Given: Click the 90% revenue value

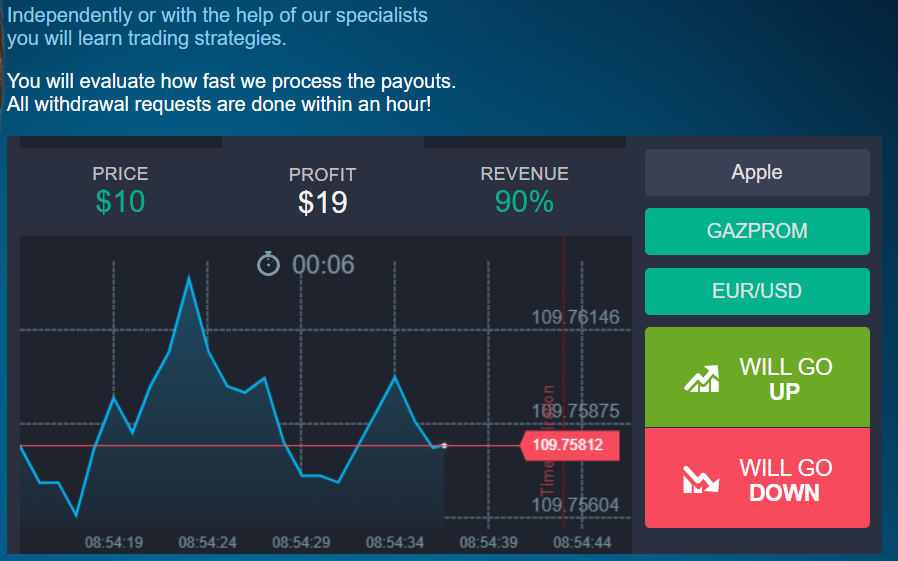Looking at the screenshot, I should point(524,202).
